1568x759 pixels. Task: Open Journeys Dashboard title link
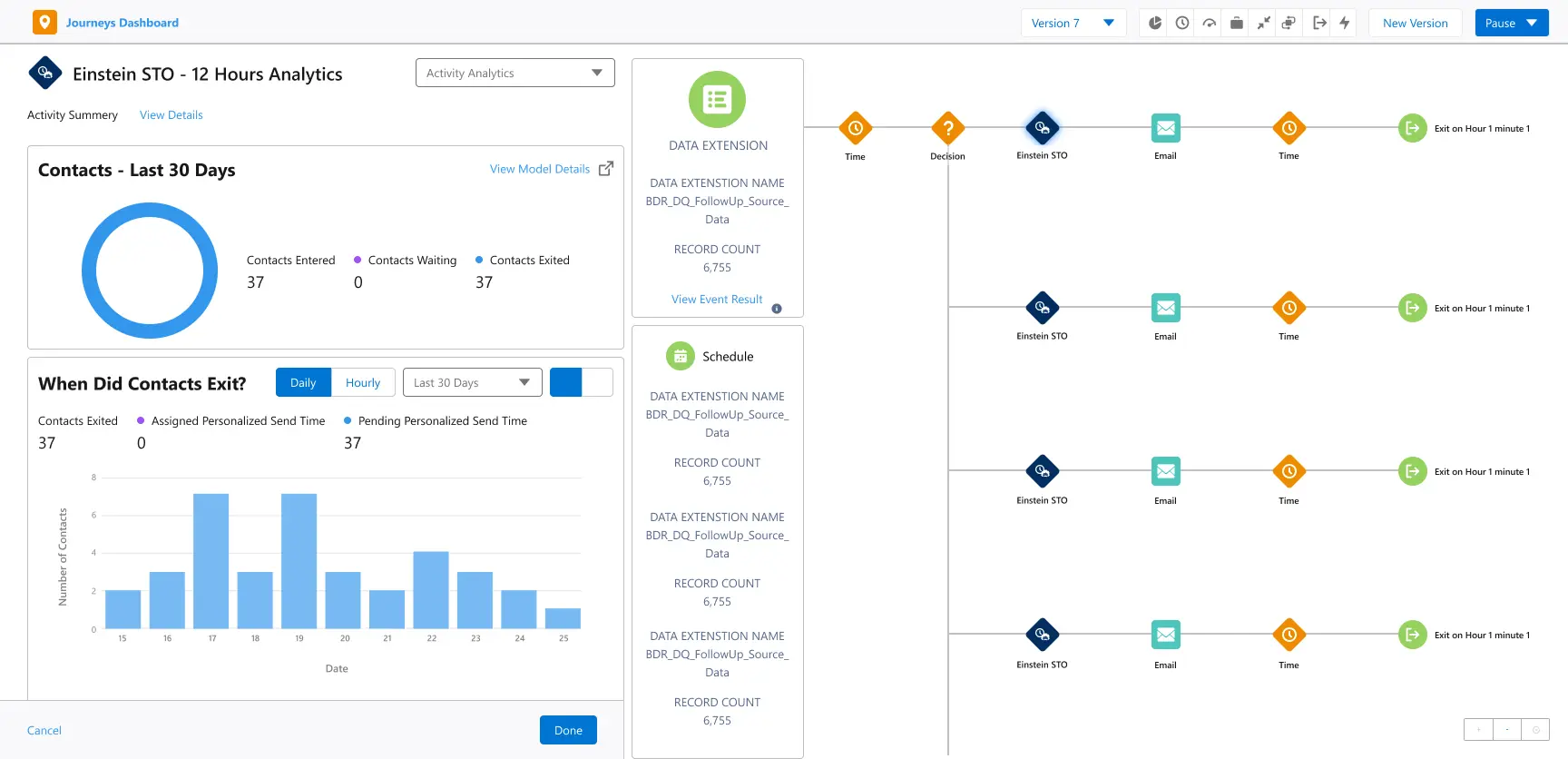coord(122,23)
